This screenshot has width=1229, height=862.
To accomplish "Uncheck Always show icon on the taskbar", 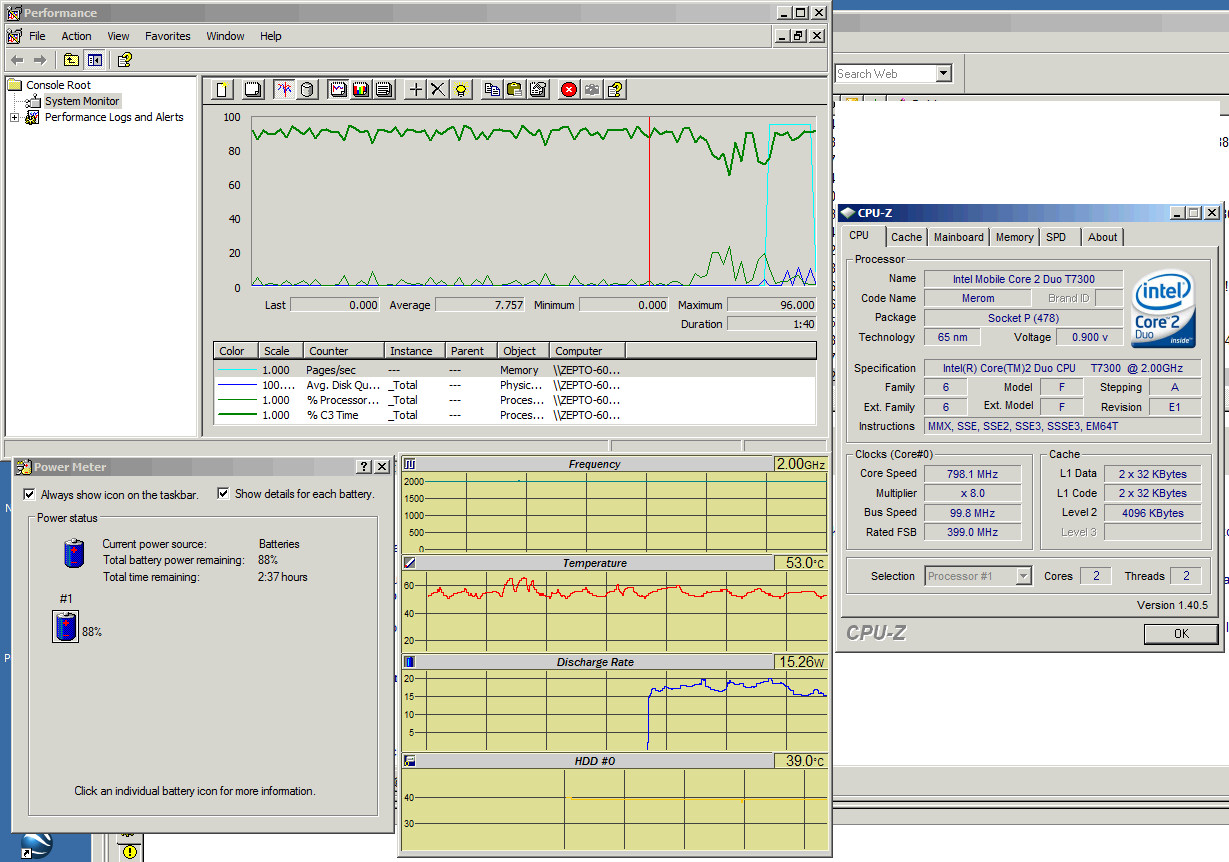I will (29, 494).
